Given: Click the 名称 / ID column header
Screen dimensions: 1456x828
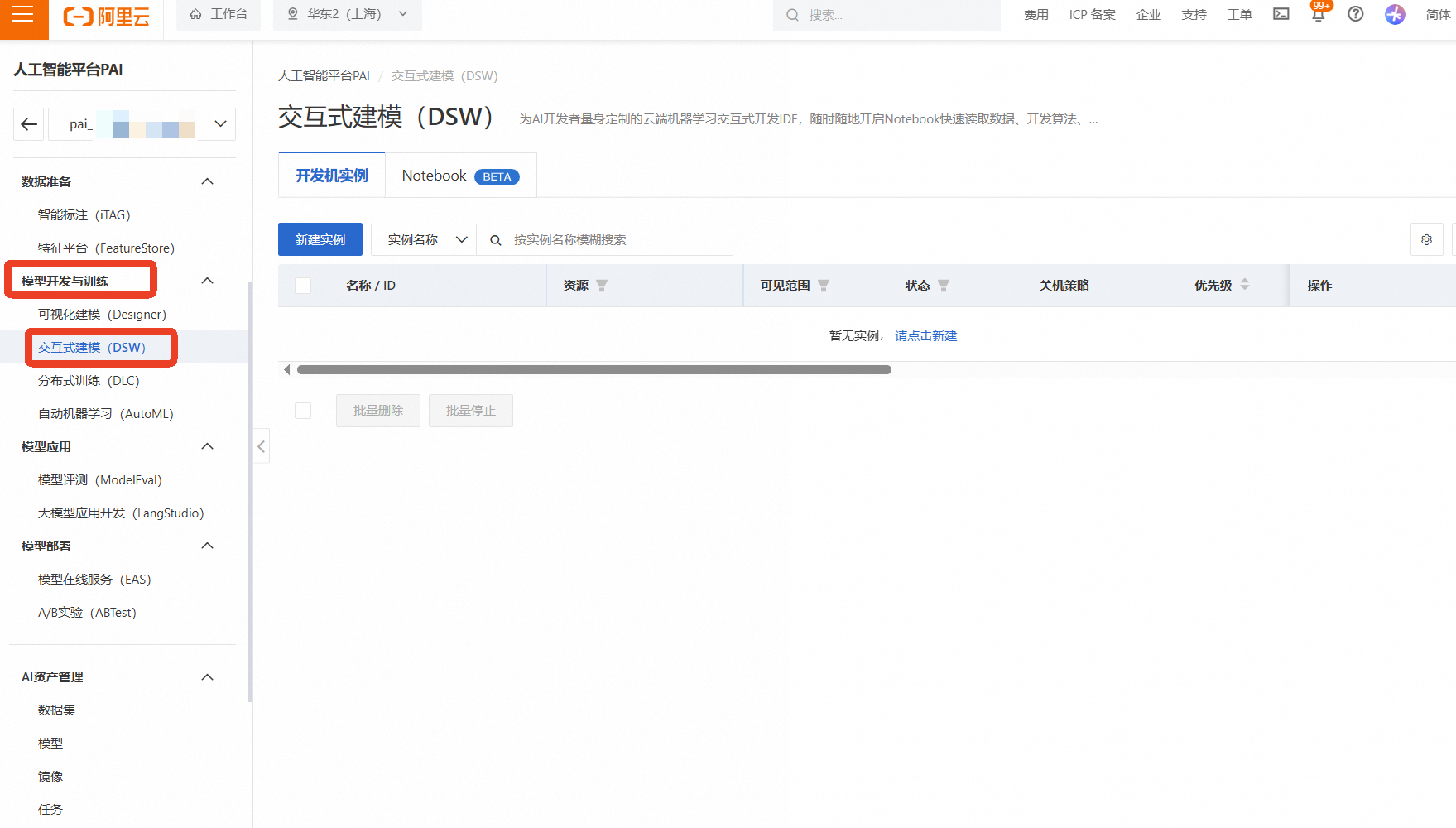Looking at the screenshot, I should pyautogui.click(x=371, y=286).
